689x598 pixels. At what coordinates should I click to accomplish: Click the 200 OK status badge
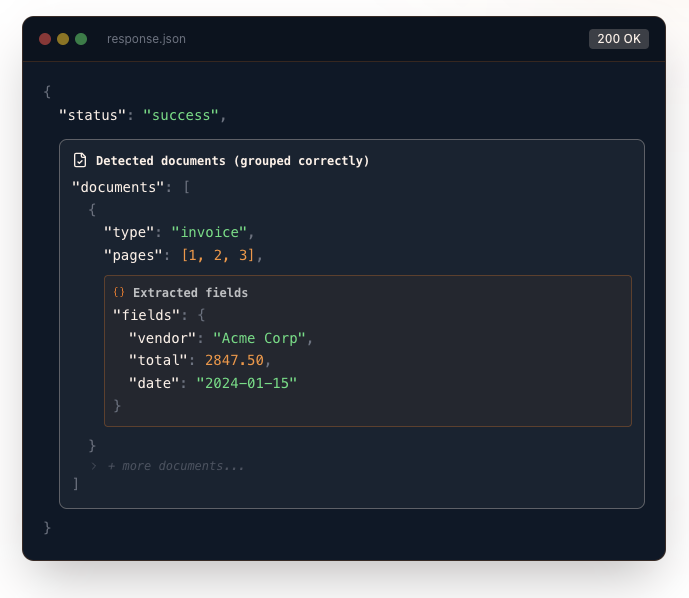pos(619,39)
